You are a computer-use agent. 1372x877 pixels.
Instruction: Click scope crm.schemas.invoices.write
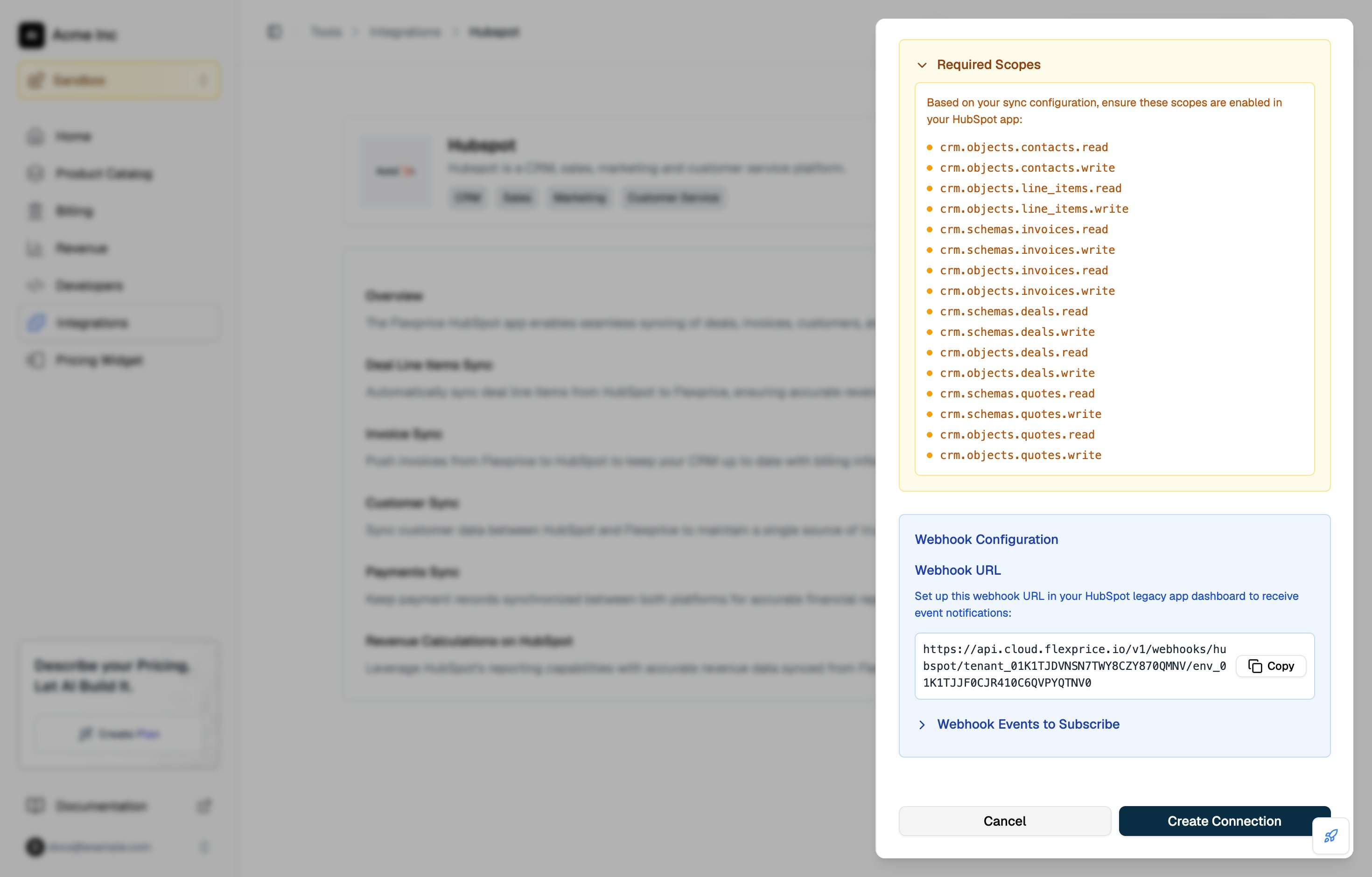(1027, 250)
